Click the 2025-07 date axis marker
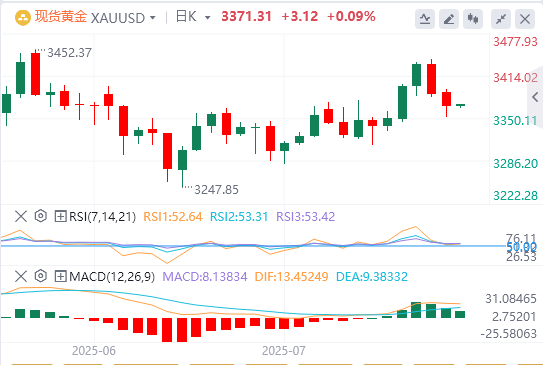Viewport: 543px width, 365px height. [284, 351]
